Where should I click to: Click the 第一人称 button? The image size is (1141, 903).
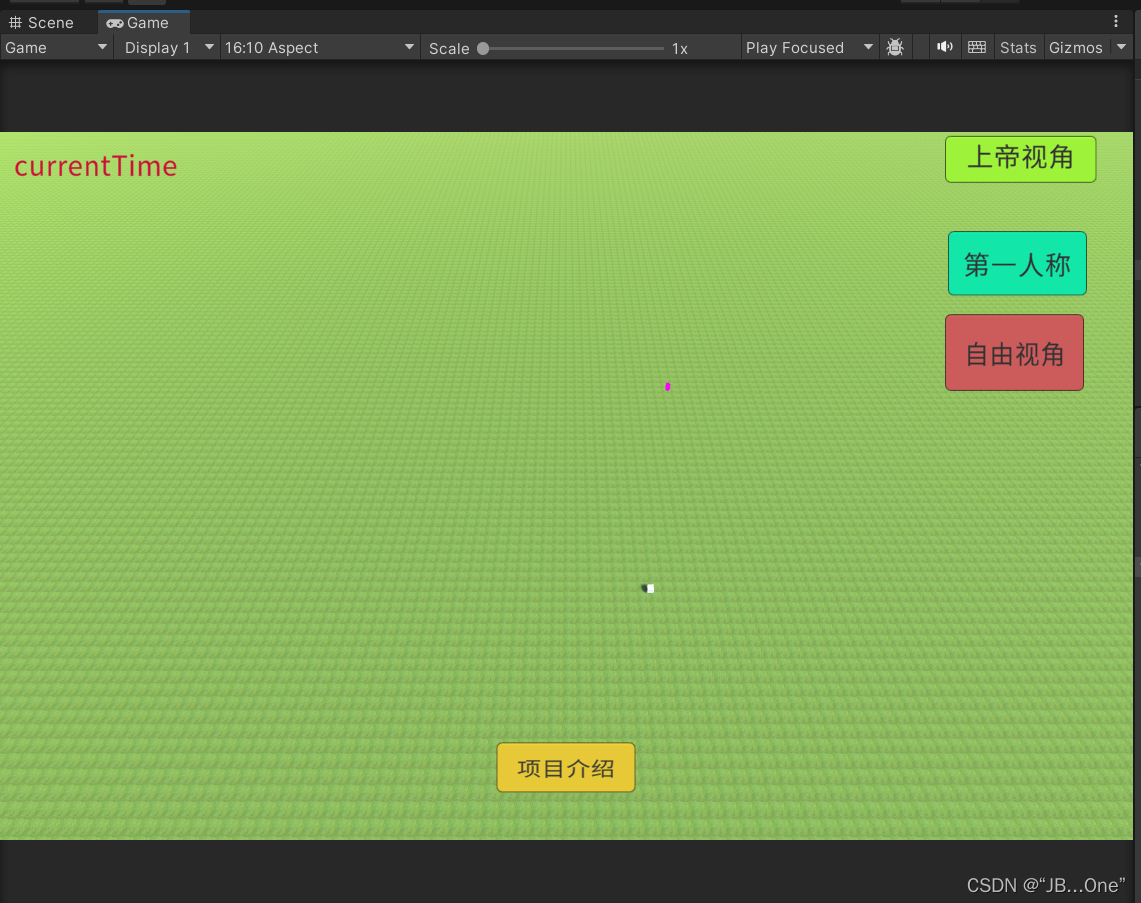(1017, 263)
